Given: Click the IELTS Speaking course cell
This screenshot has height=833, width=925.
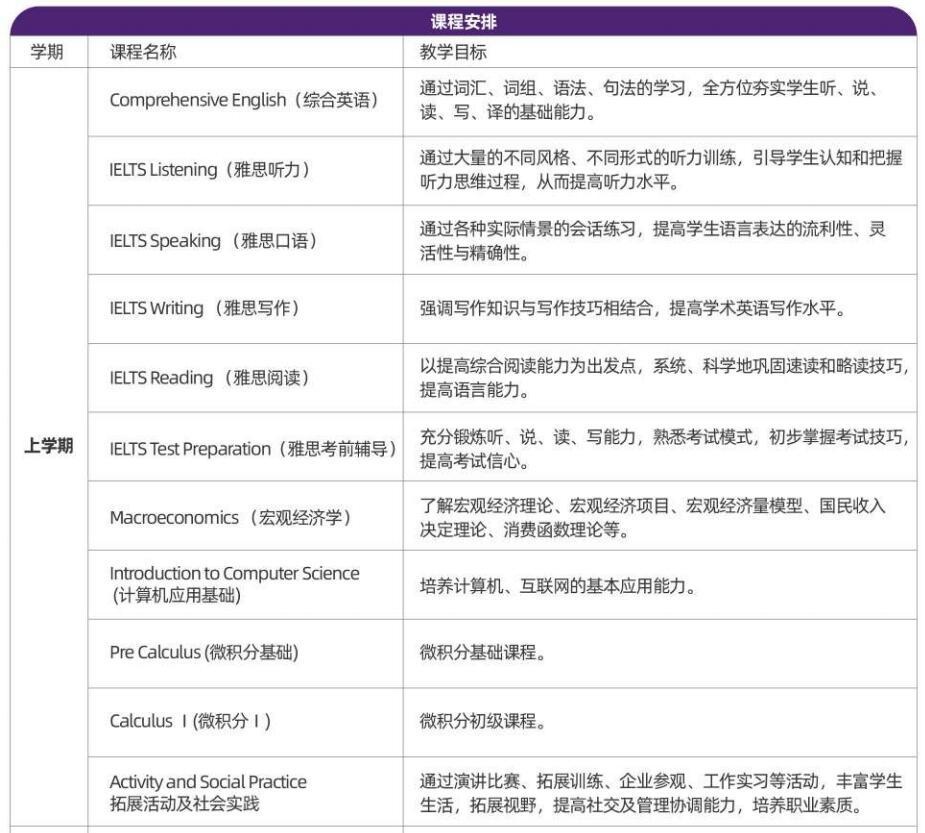Looking at the screenshot, I should tap(212, 240).
